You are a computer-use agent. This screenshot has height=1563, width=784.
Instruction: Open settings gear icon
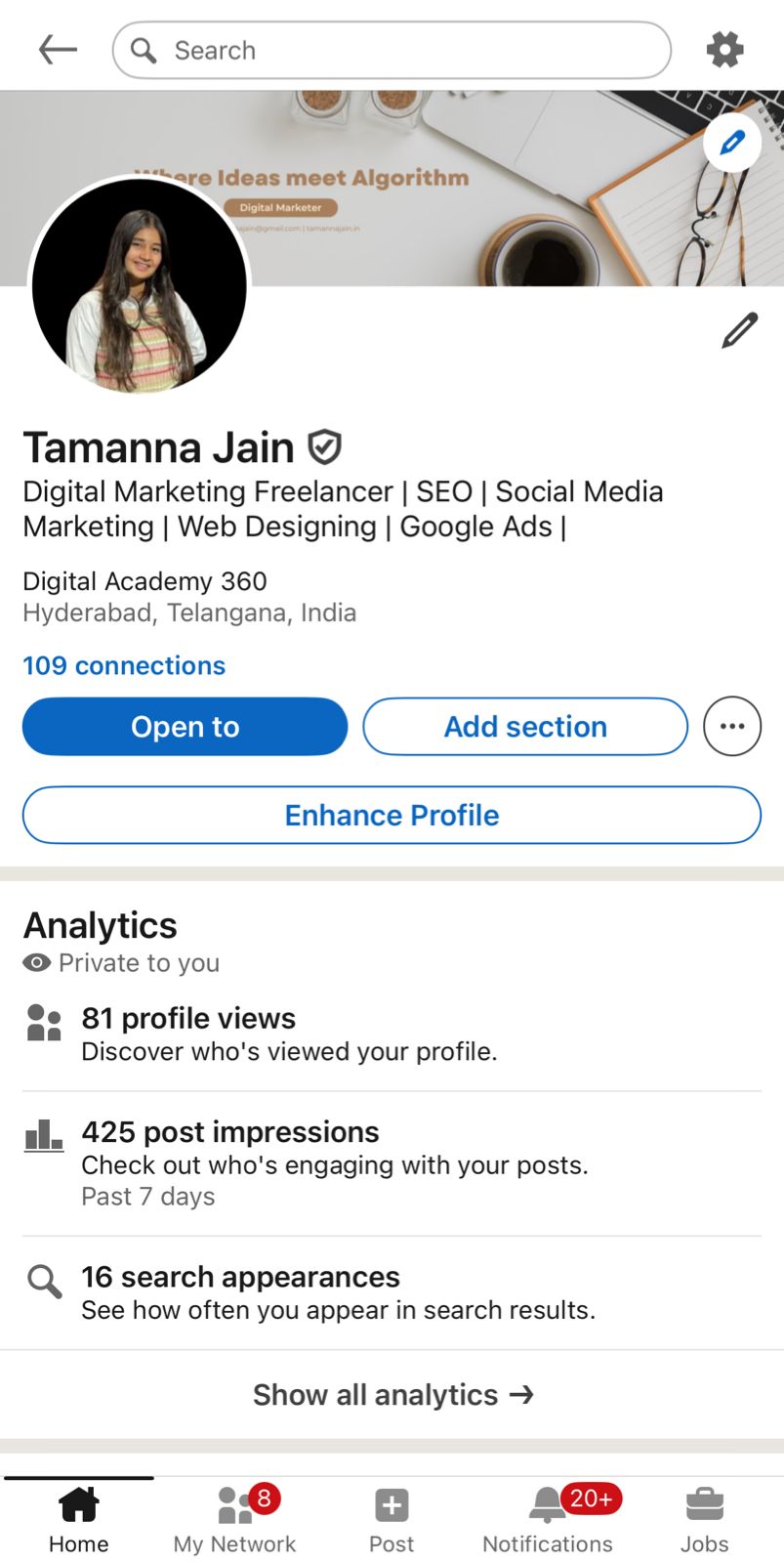coord(724,50)
